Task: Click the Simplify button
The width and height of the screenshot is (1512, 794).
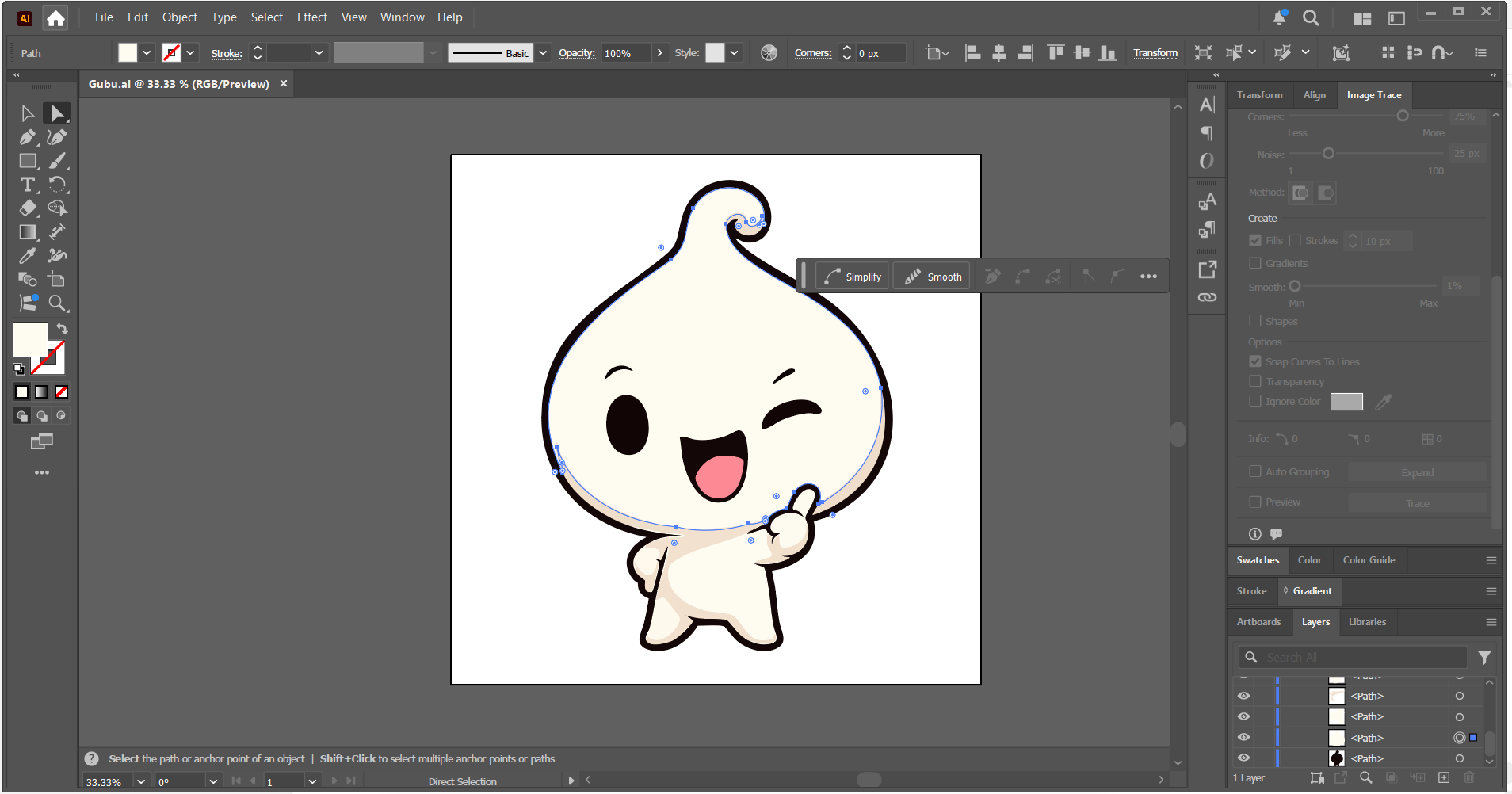Action: click(853, 277)
